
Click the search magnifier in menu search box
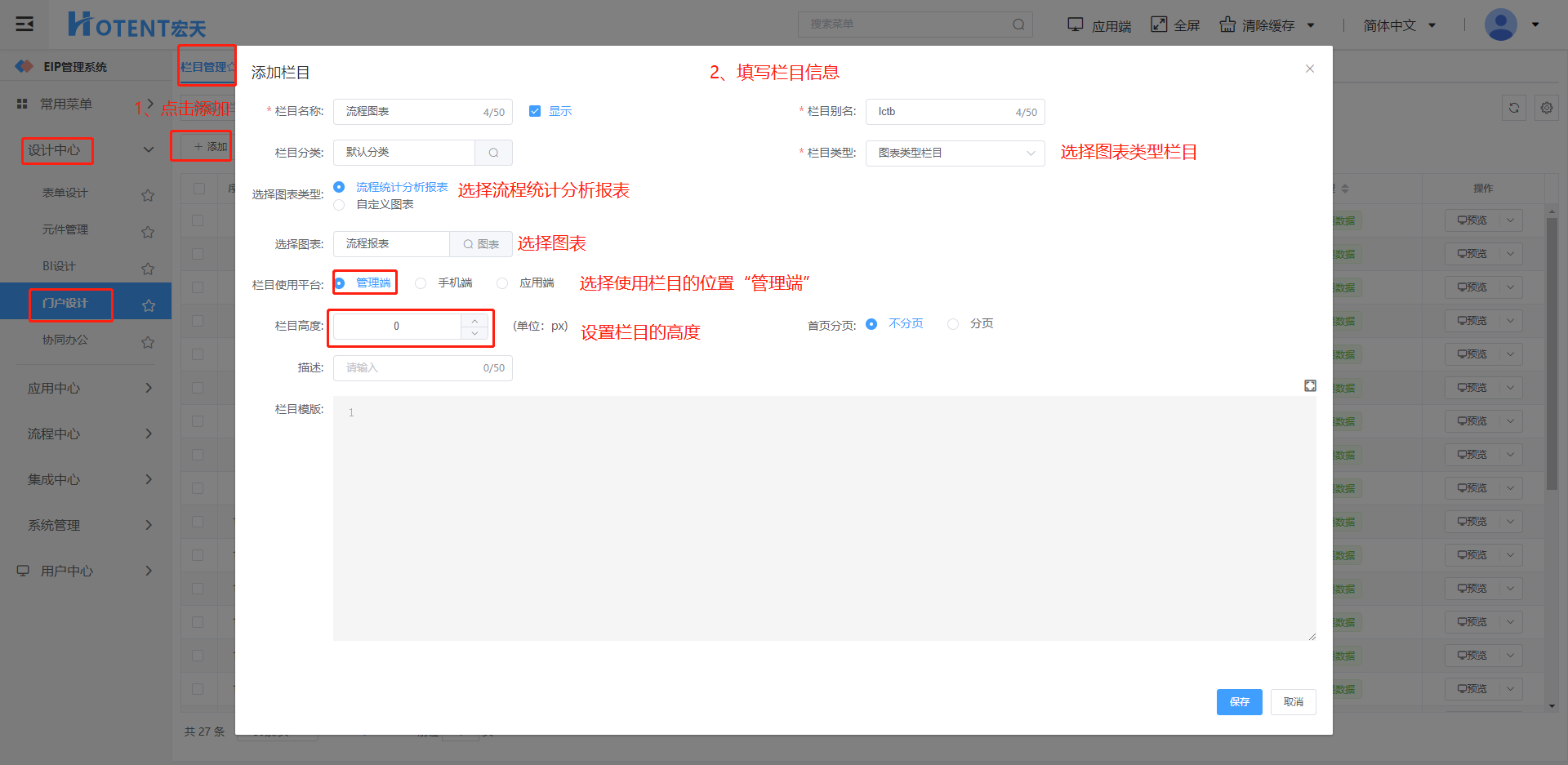point(1018,24)
